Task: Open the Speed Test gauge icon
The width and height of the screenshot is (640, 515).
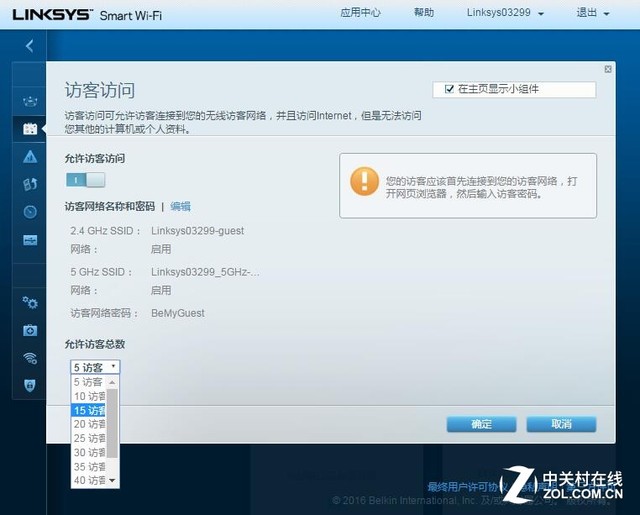Action: [x=30, y=212]
